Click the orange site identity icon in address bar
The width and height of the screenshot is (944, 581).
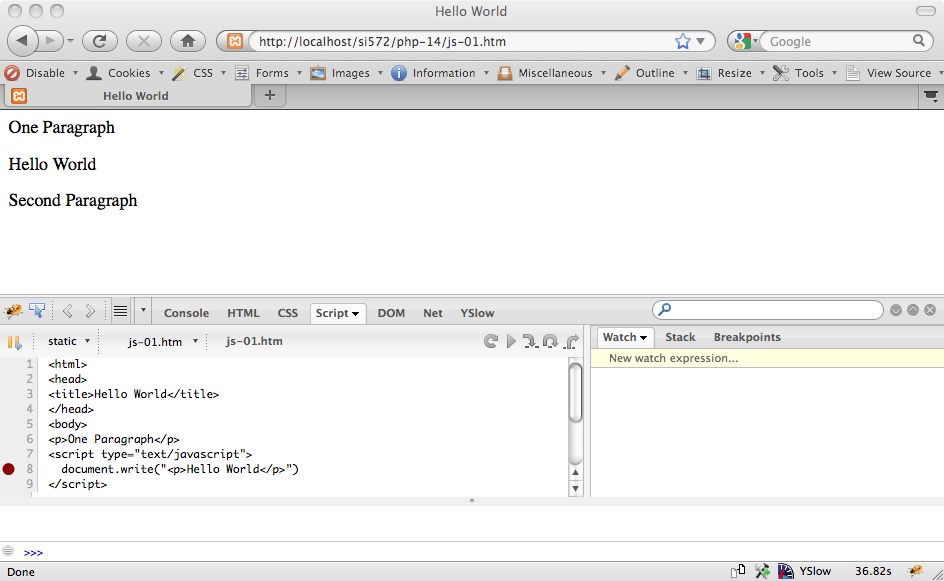(235, 41)
